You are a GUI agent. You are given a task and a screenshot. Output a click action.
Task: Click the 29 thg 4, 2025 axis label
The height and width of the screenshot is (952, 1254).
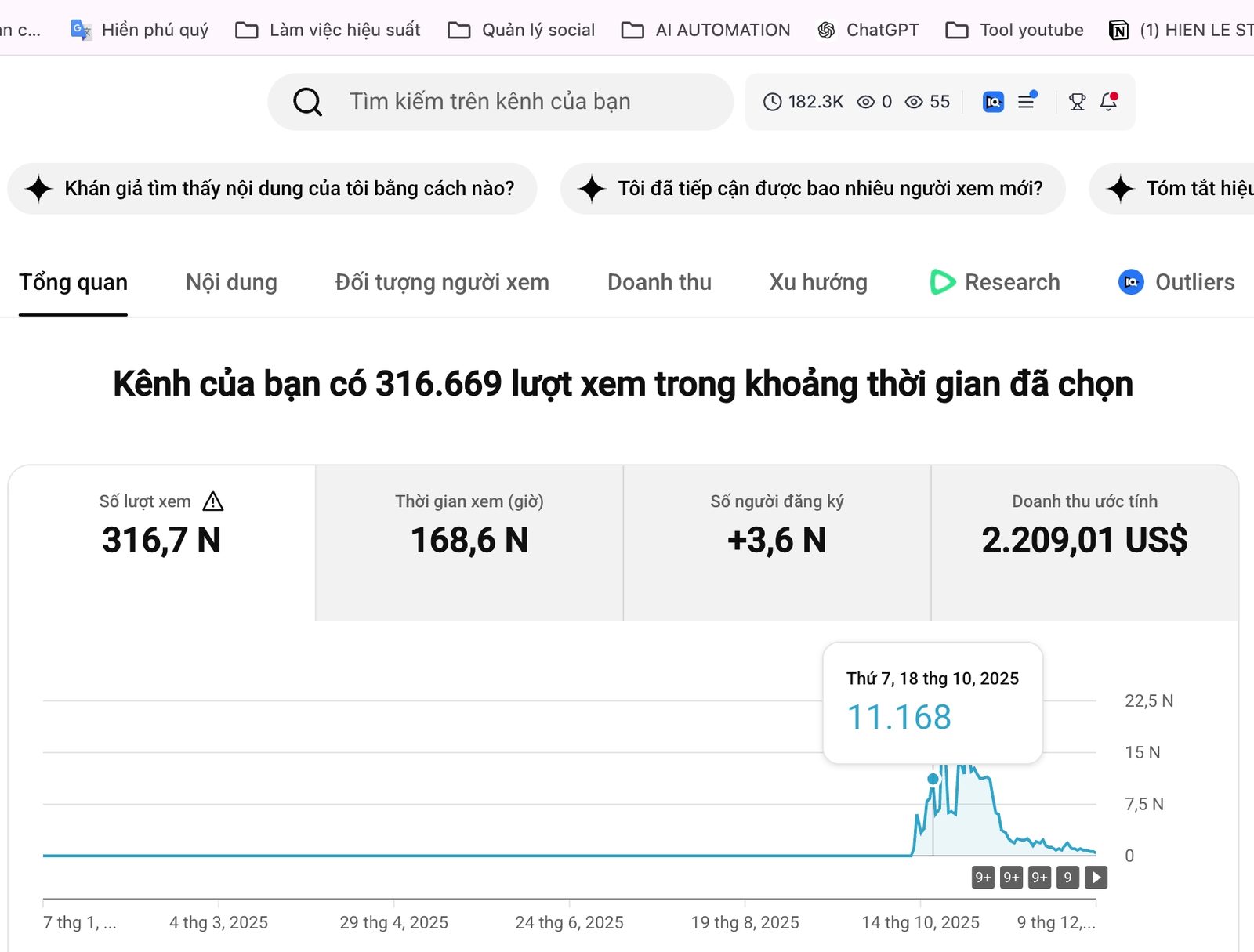coord(393,922)
